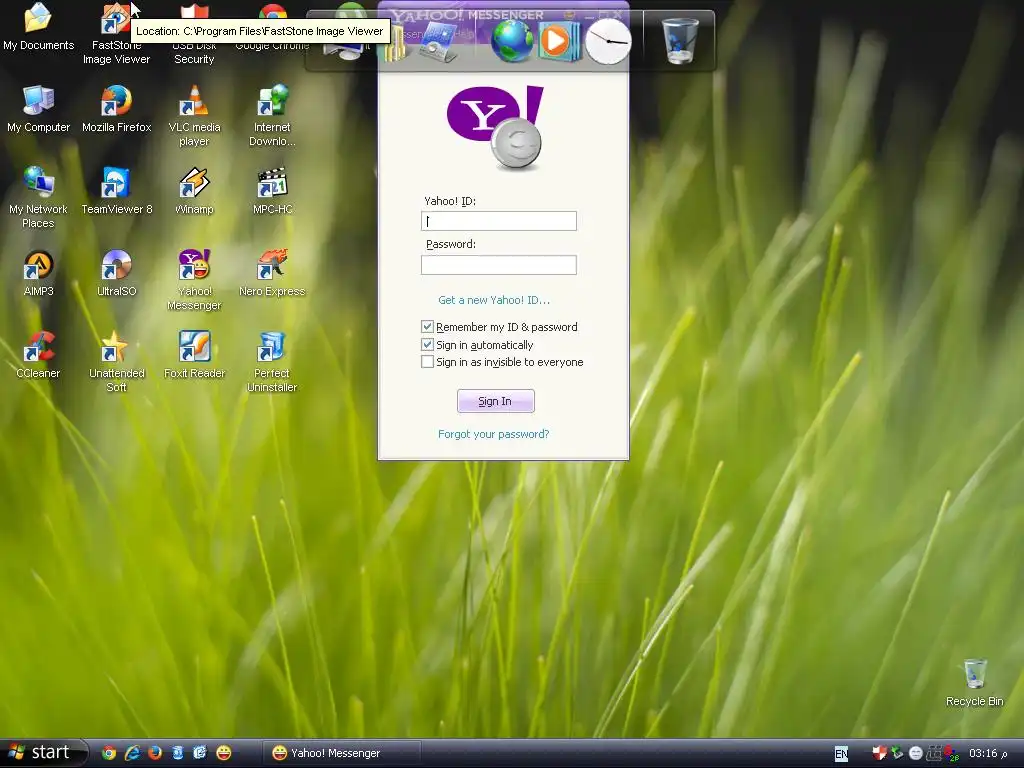The height and width of the screenshot is (768, 1024).
Task: Open My Computer desktop icon
Action: coord(38,108)
